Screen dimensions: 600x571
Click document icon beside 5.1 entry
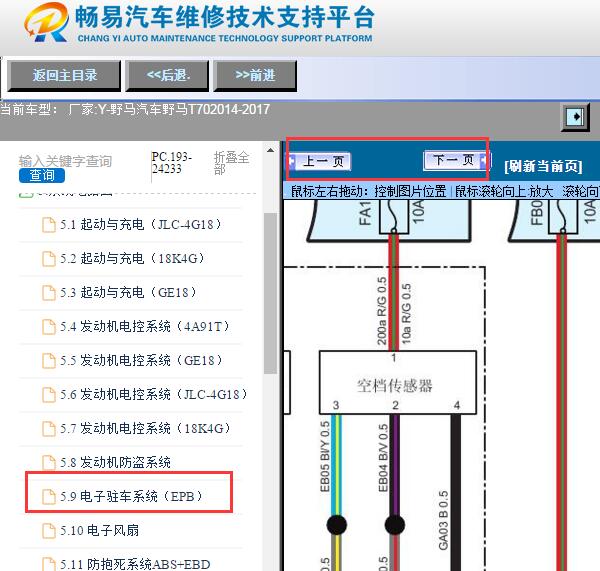(49, 225)
